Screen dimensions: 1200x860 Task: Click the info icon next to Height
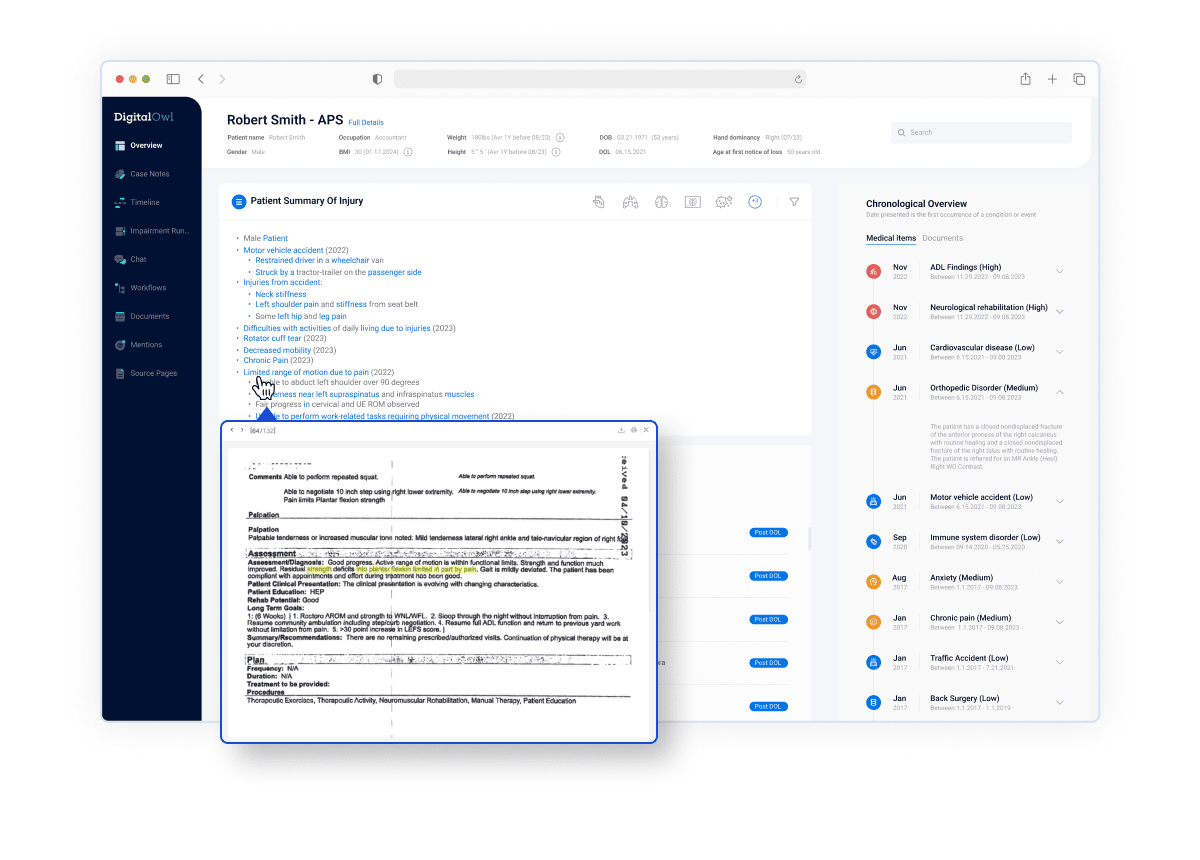point(558,152)
